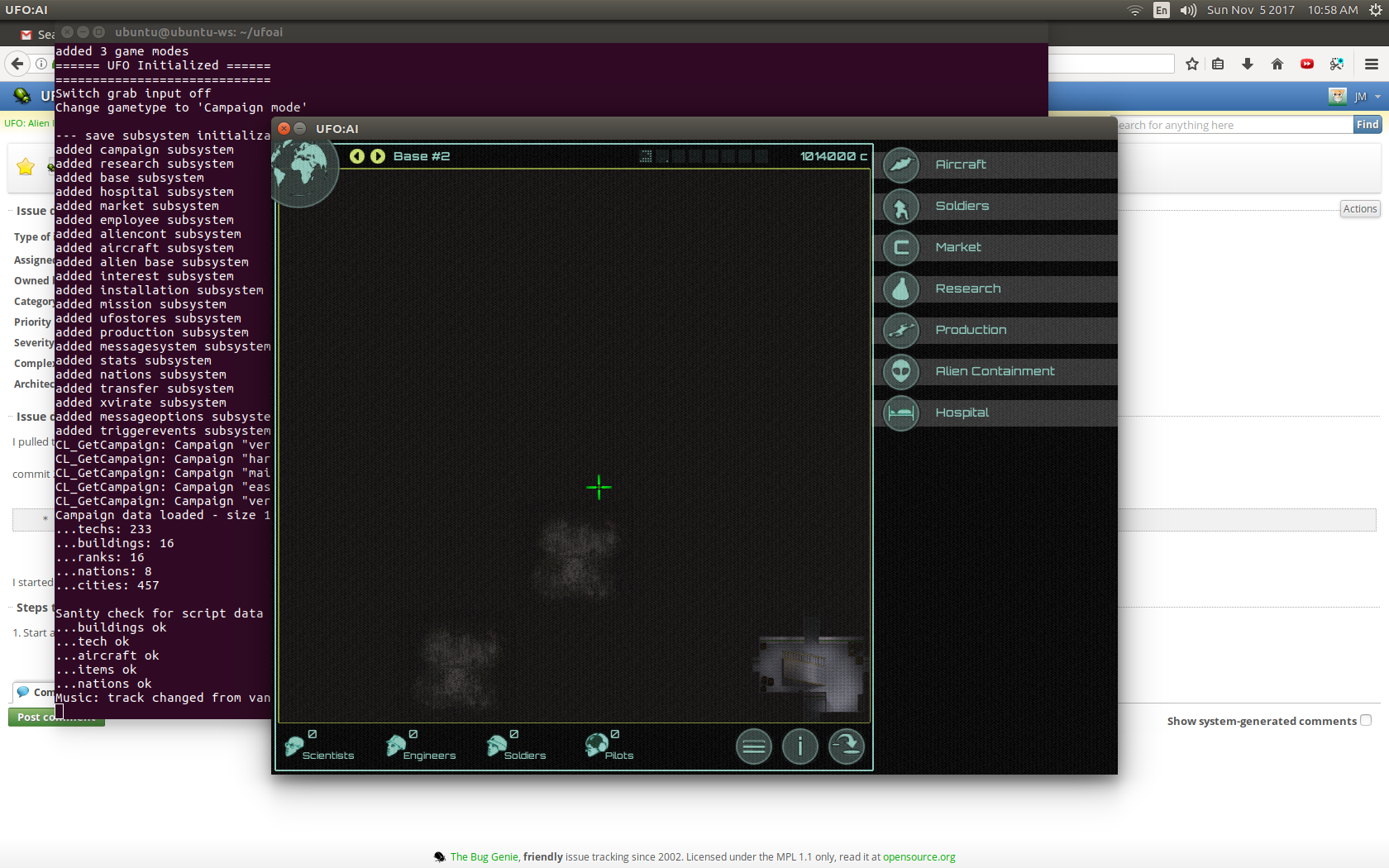Select the first base slot indicator
1389x868 pixels.
pyautogui.click(x=646, y=156)
